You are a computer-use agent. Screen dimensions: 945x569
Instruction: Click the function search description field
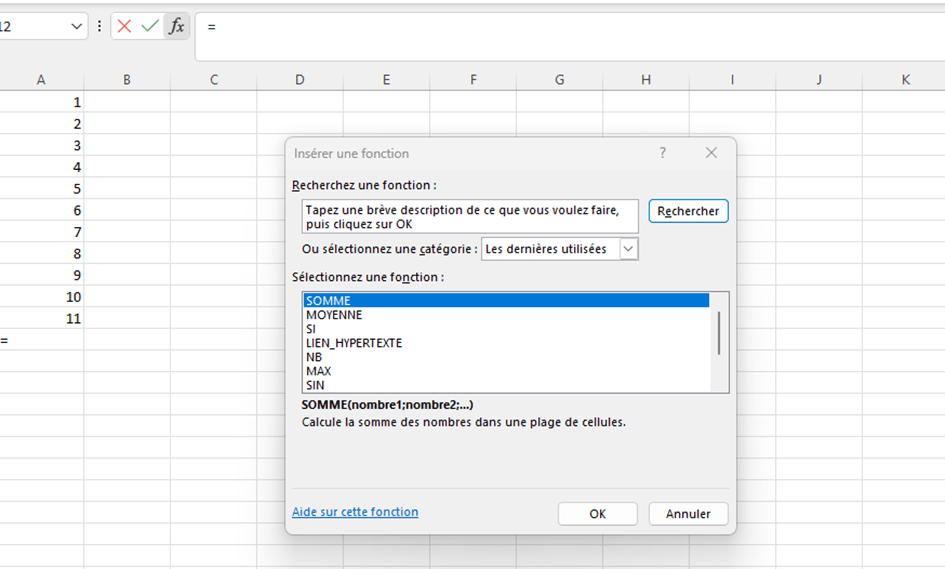coord(470,217)
